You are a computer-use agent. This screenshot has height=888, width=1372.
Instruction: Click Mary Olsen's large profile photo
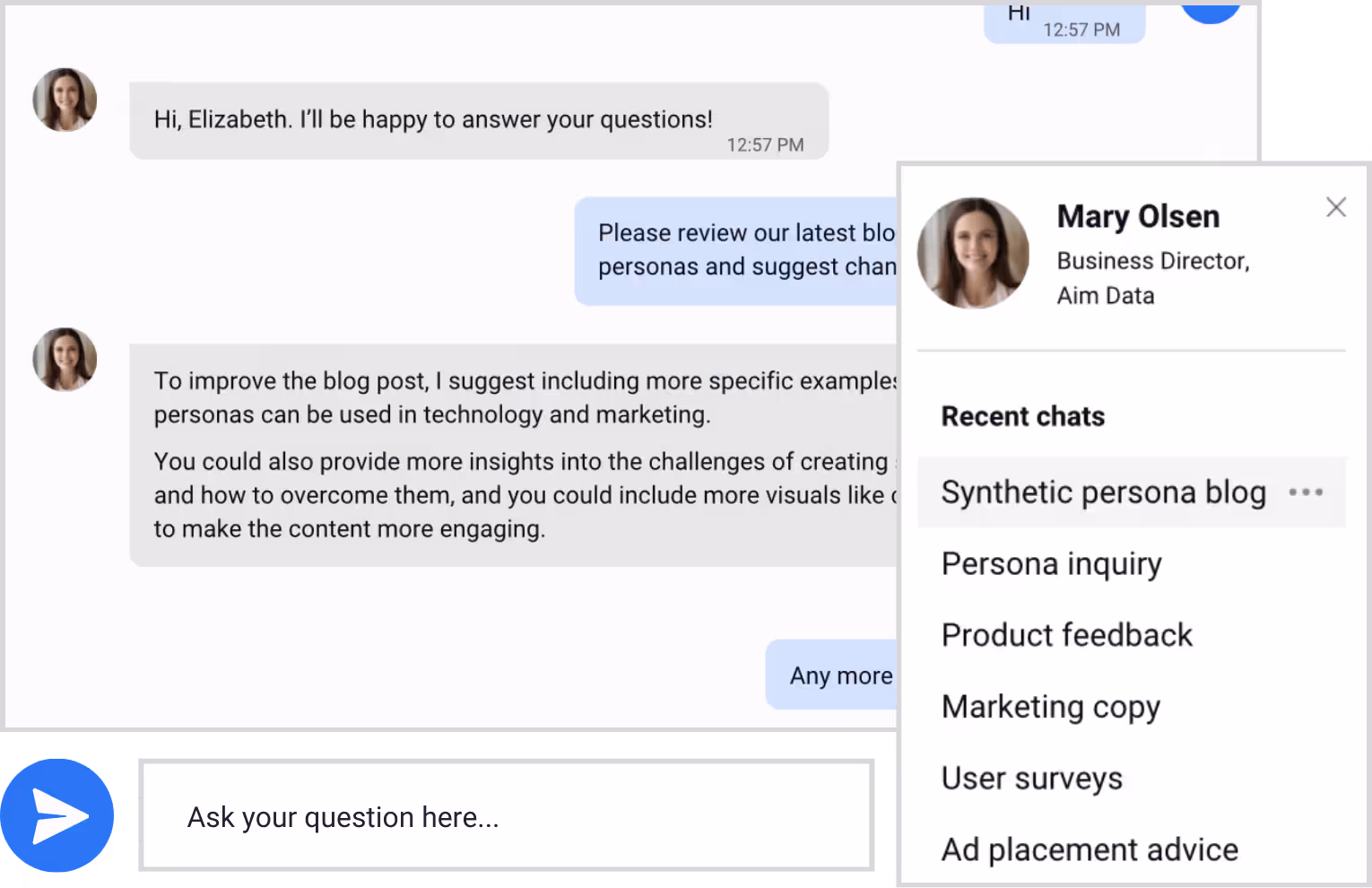(973, 253)
